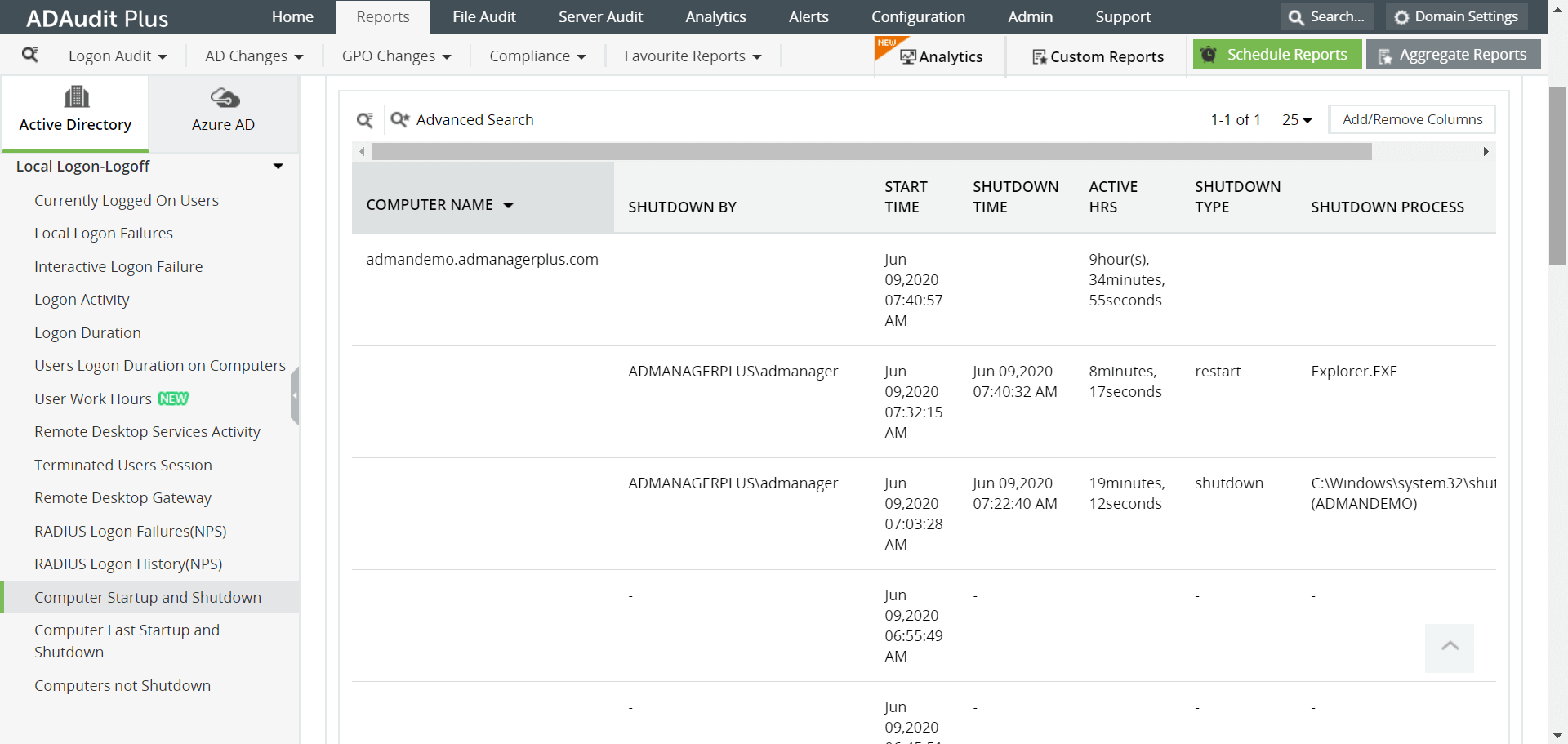Open the 25 rows-per-page dropdown
1568x744 pixels.
(1297, 120)
